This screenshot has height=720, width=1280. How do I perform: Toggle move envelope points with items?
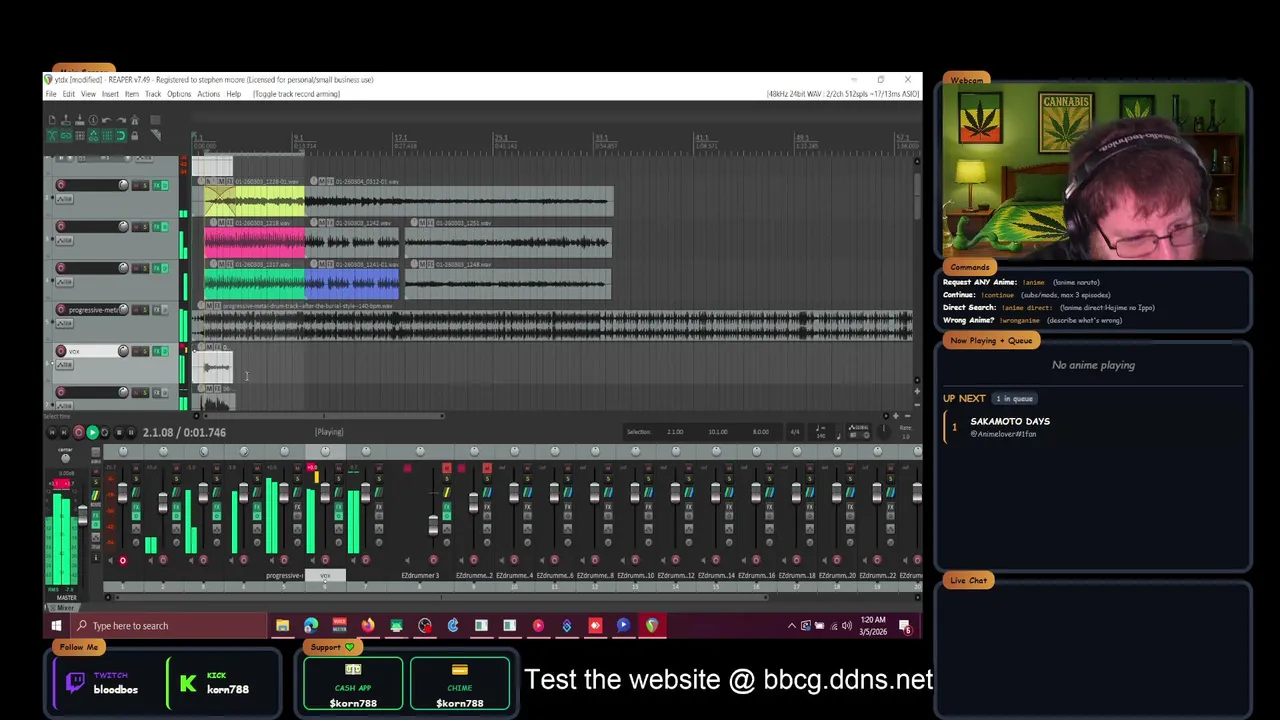[93, 136]
